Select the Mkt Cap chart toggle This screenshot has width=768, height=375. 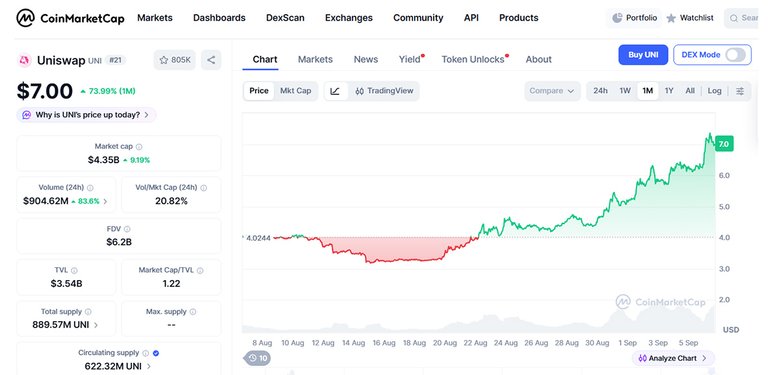[x=295, y=91]
